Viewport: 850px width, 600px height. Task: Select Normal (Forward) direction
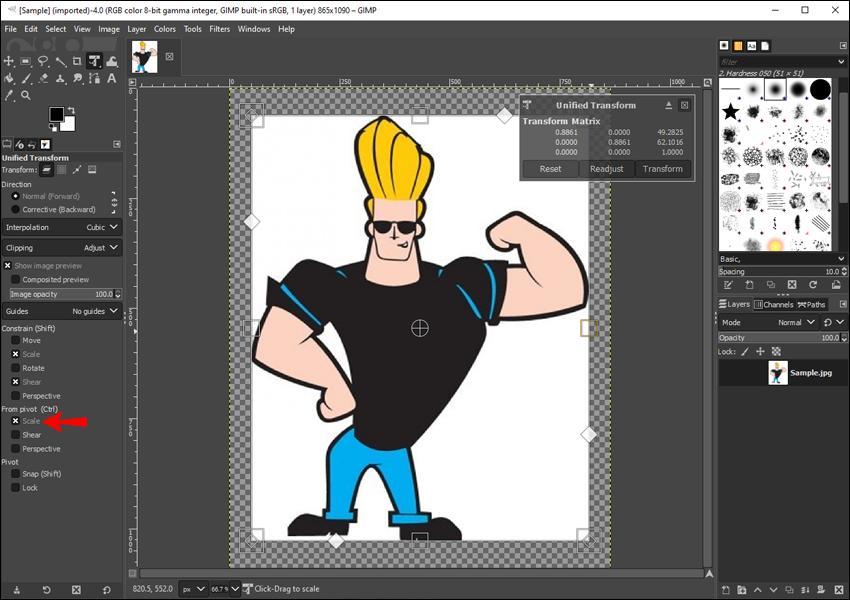pos(15,196)
